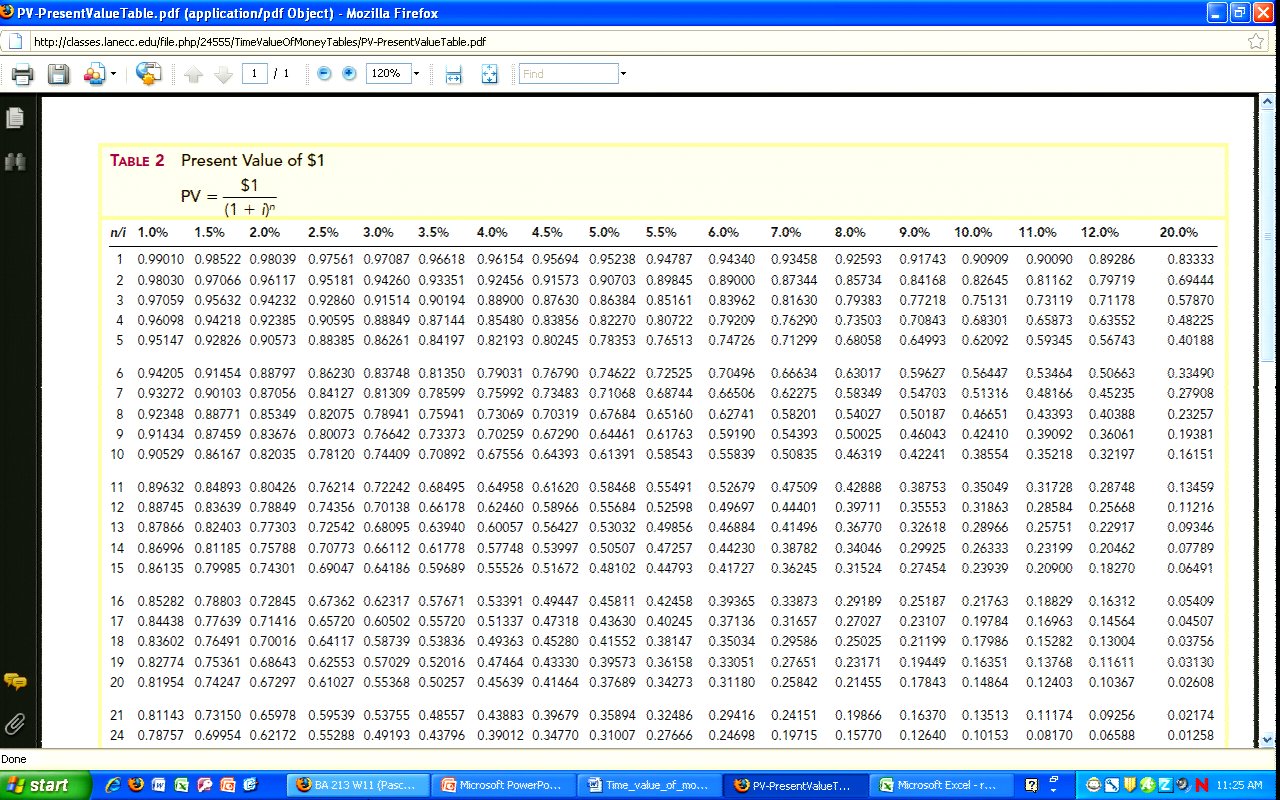1280x800 pixels.
Task: Open the Comments panel in sidebar
Action: pyautogui.click(x=15, y=682)
